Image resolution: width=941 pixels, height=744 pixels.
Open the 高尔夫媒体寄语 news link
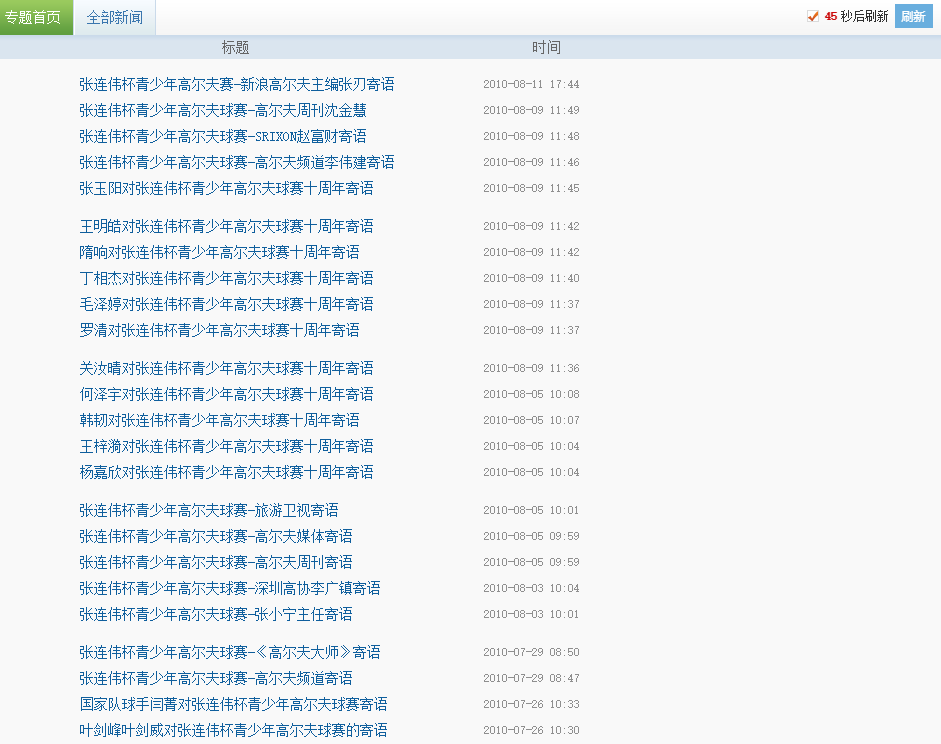(215, 536)
